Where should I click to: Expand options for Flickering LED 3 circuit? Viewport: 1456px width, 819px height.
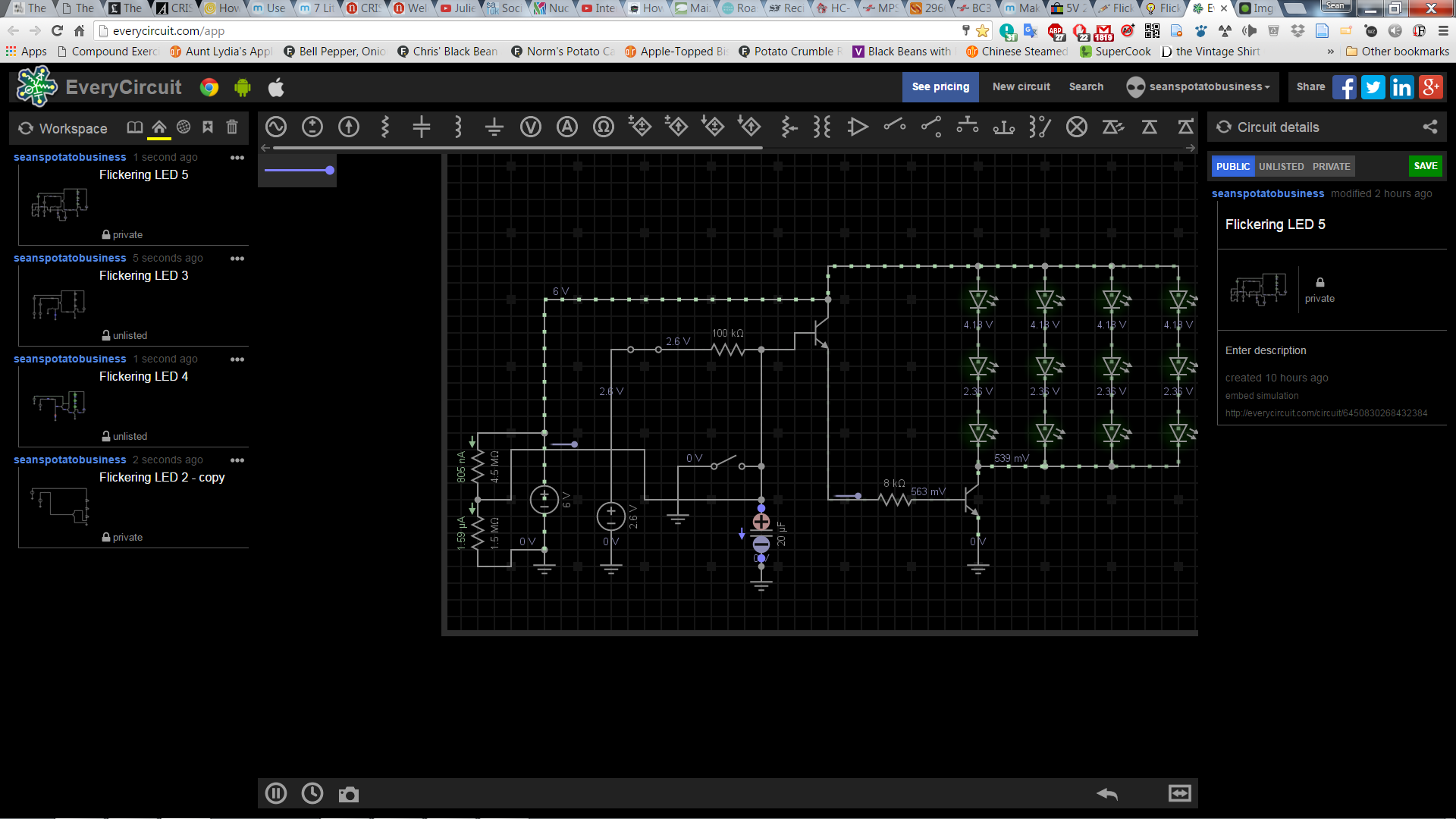[x=237, y=258]
